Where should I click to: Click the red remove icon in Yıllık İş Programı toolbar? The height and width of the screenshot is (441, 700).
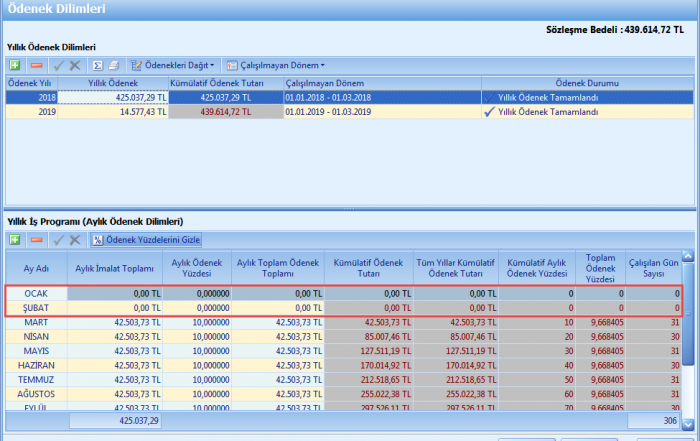36,240
